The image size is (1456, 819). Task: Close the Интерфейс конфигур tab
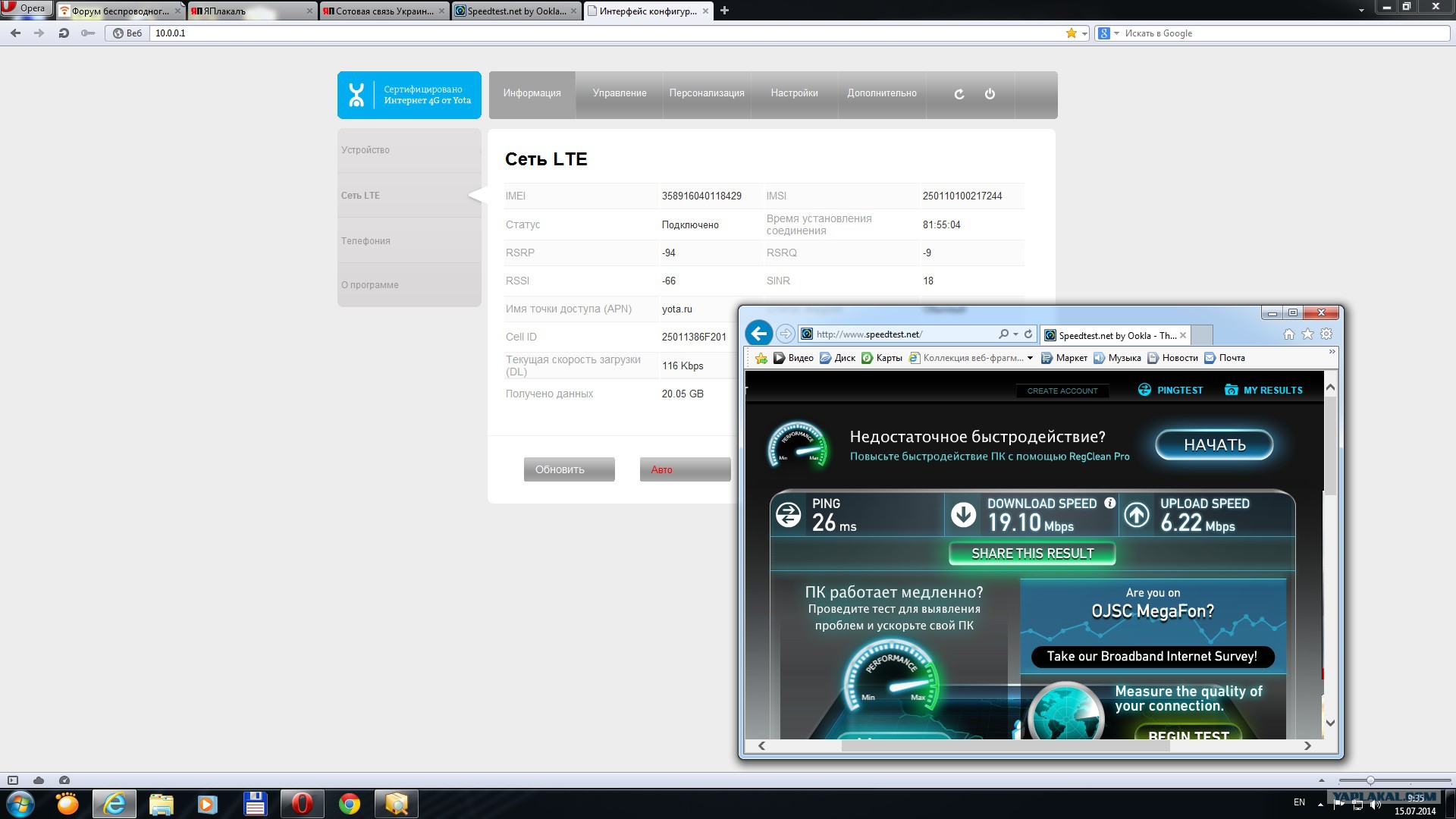click(x=705, y=11)
